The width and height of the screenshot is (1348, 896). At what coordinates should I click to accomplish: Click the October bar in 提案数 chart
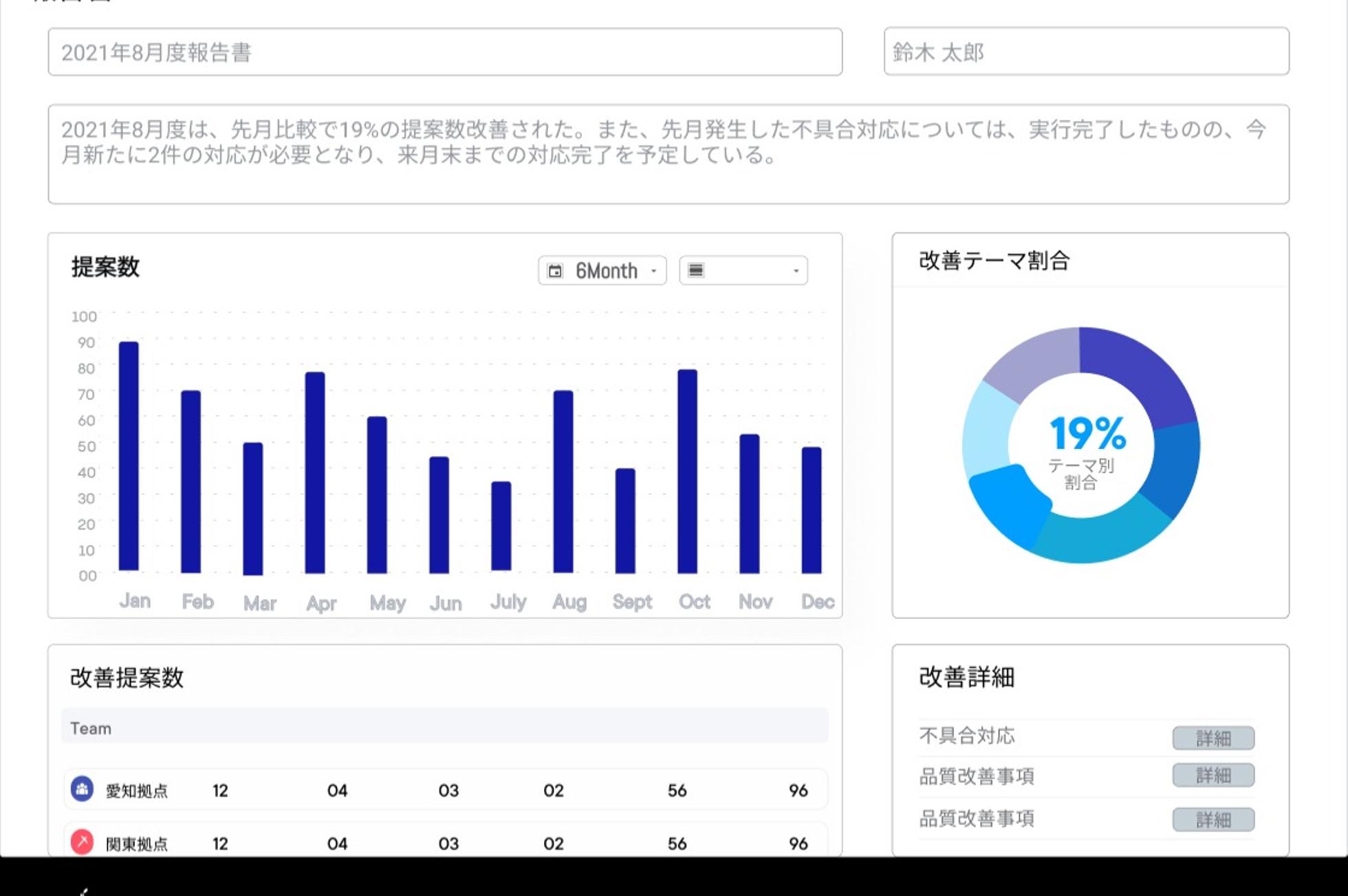click(x=687, y=471)
